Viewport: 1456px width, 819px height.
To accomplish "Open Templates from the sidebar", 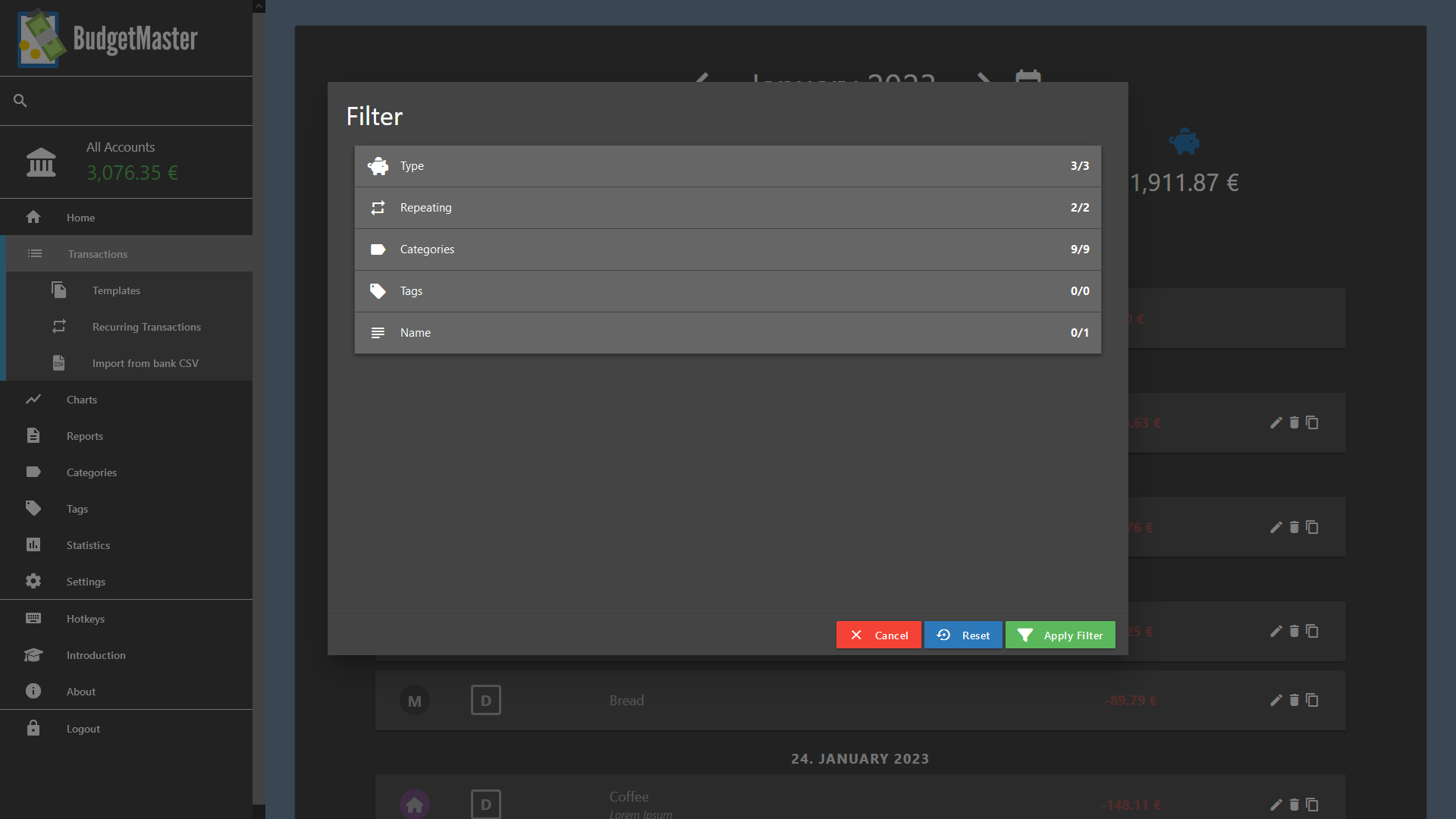I will click(x=129, y=290).
